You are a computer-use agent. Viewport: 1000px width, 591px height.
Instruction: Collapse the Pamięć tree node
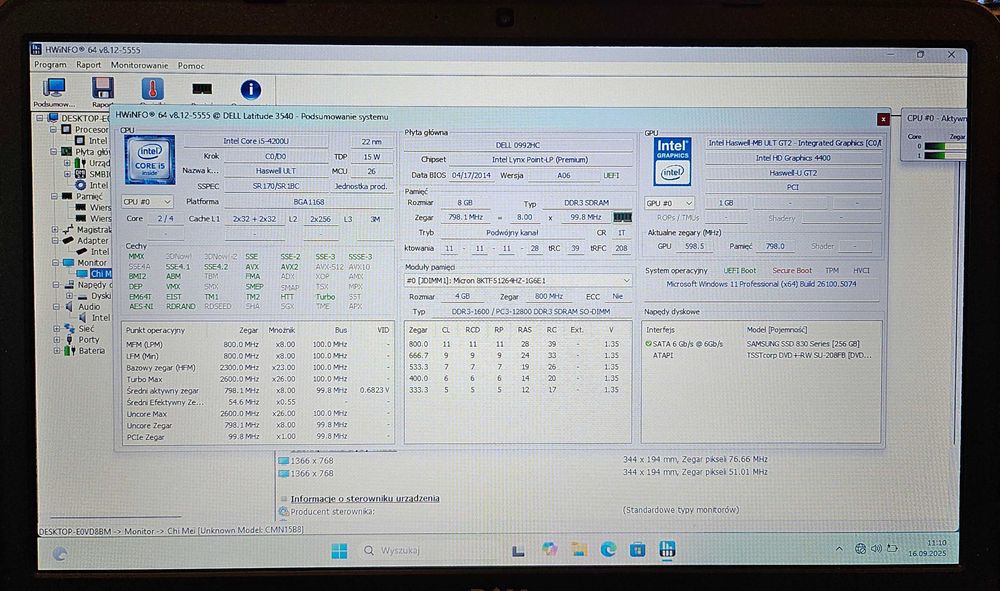point(54,196)
